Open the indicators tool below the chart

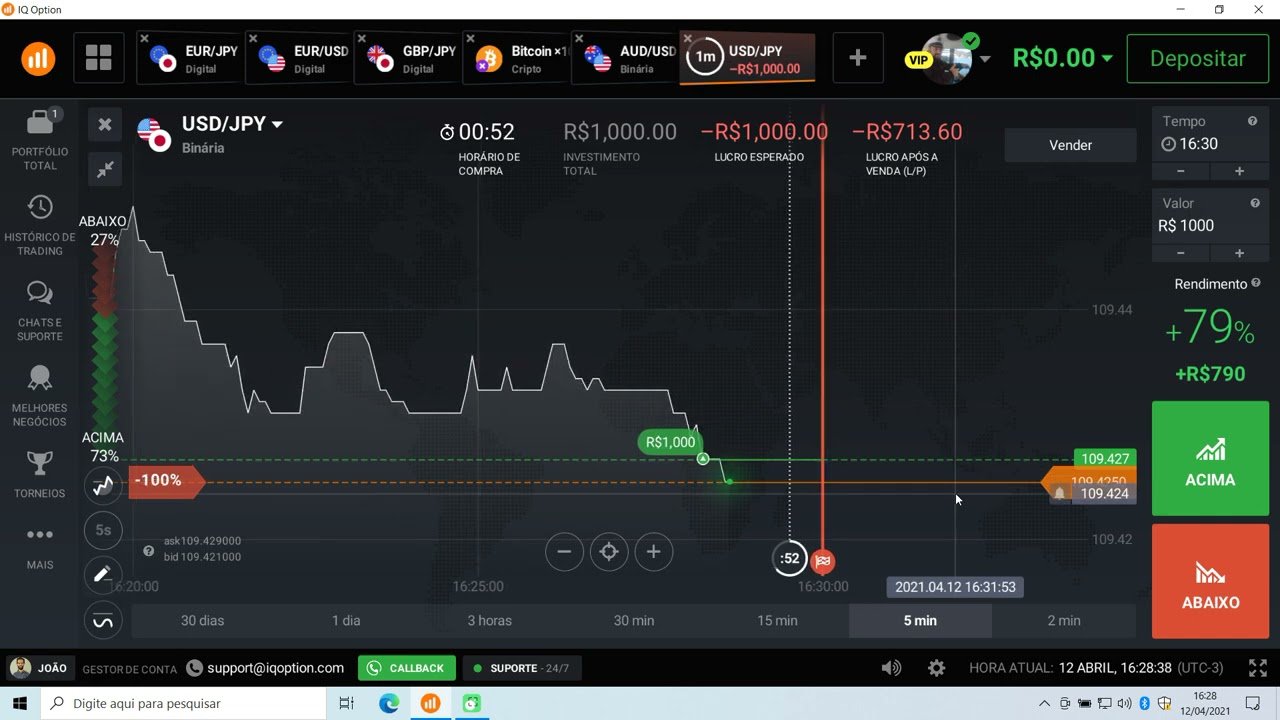coord(103,620)
